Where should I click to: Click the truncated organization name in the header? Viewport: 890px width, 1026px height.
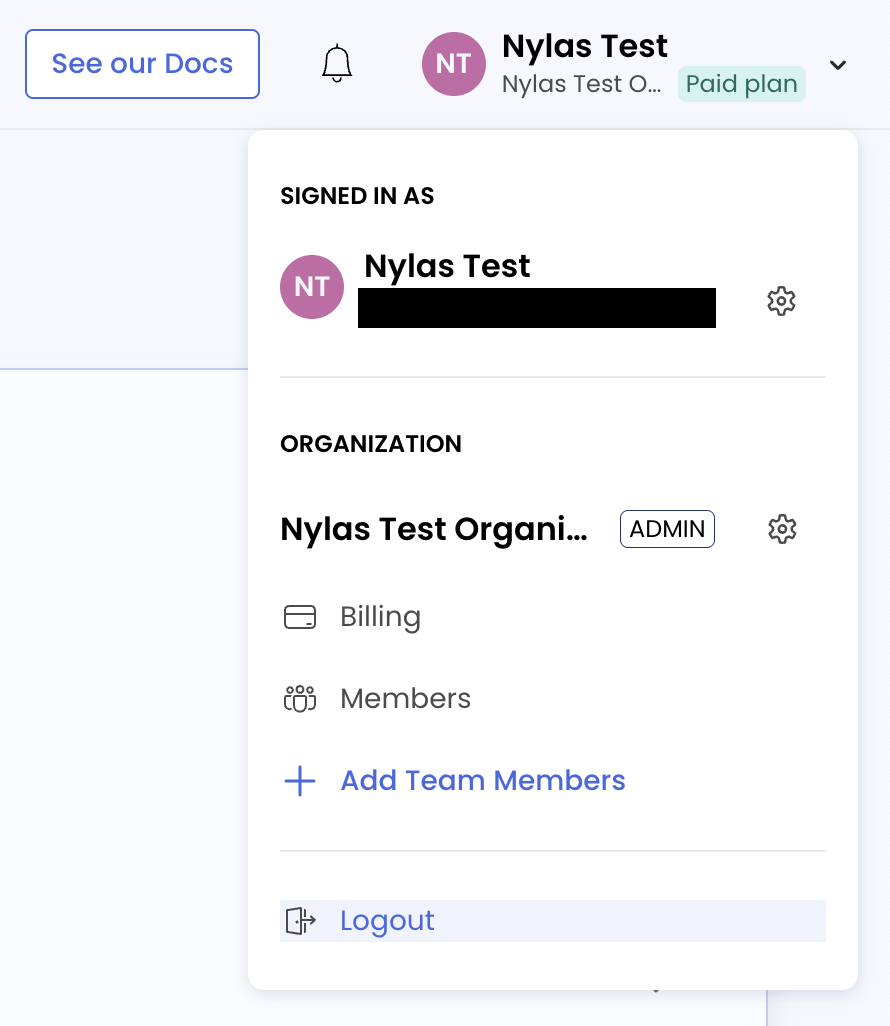[581, 84]
